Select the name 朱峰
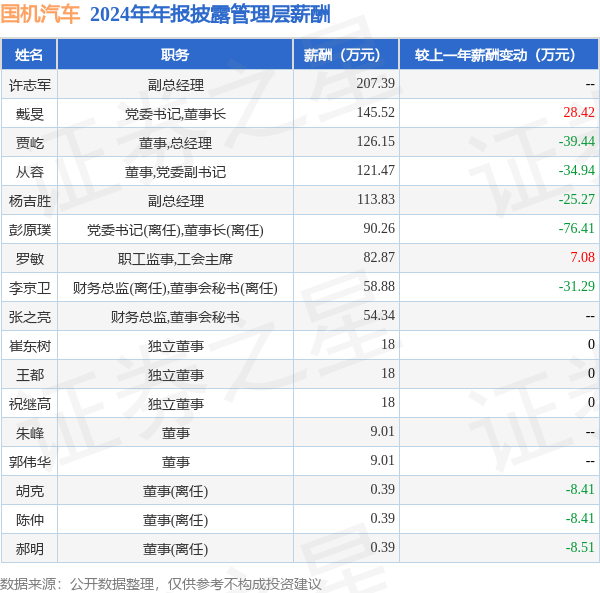Screen dimensions: 600x593 (30, 433)
